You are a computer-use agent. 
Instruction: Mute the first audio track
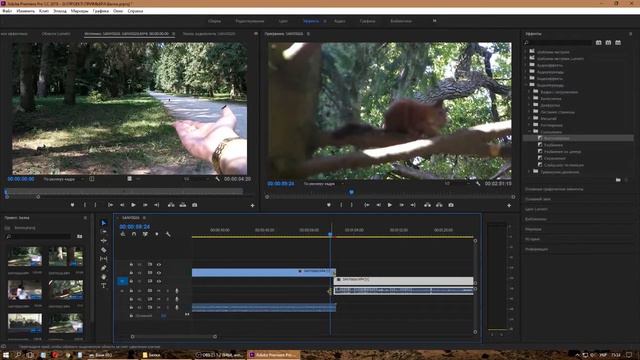point(159,291)
